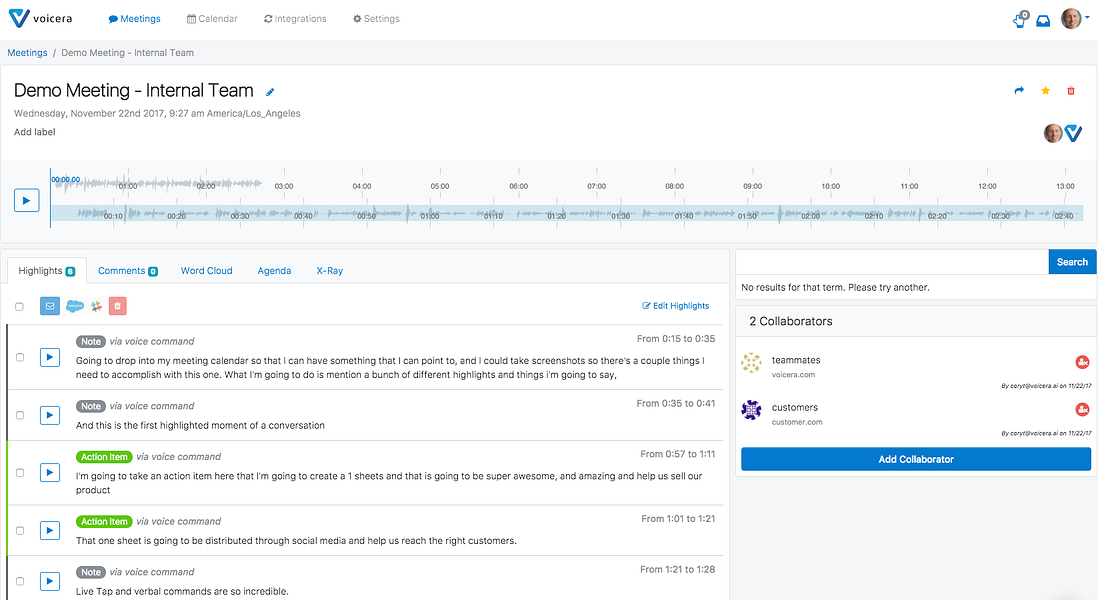Open the Highlights tab

[x=47, y=271]
